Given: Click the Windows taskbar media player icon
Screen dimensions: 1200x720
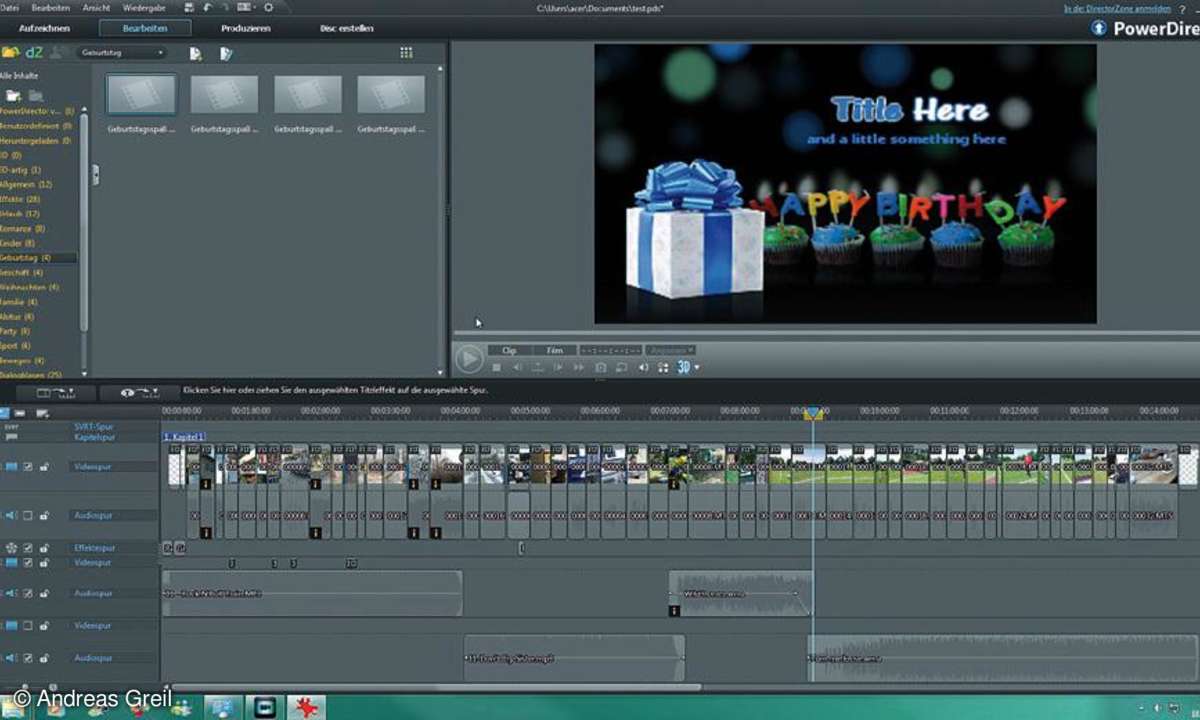Looking at the screenshot, I should (x=264, y=707).
